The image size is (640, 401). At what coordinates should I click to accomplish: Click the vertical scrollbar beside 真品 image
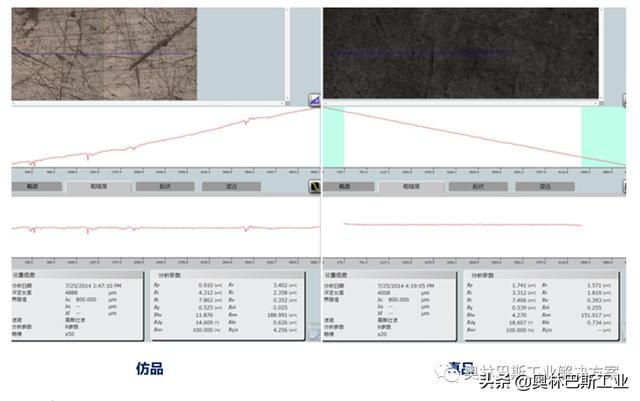pos(601,54)
